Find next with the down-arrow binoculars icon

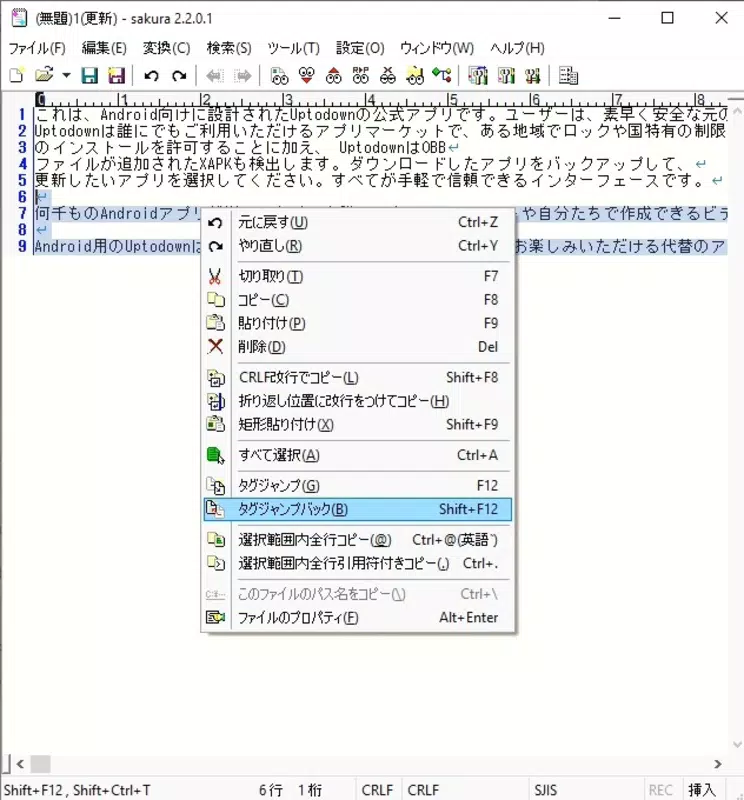(307, 76)
